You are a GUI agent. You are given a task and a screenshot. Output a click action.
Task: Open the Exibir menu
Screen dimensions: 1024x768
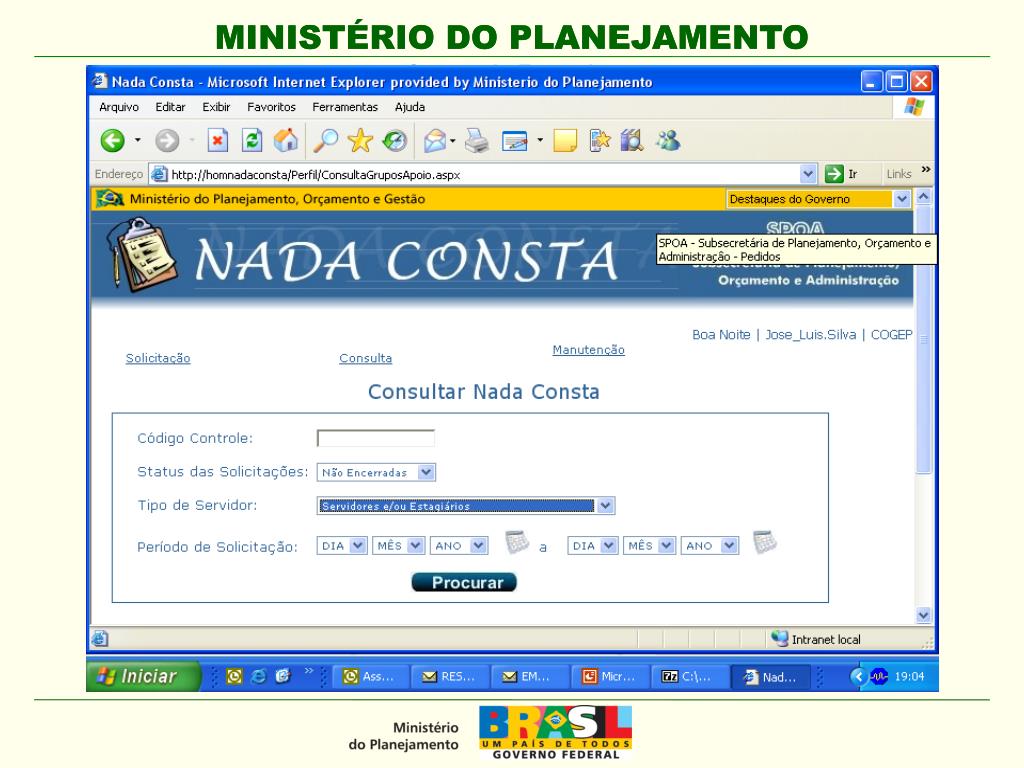[216, 107]
